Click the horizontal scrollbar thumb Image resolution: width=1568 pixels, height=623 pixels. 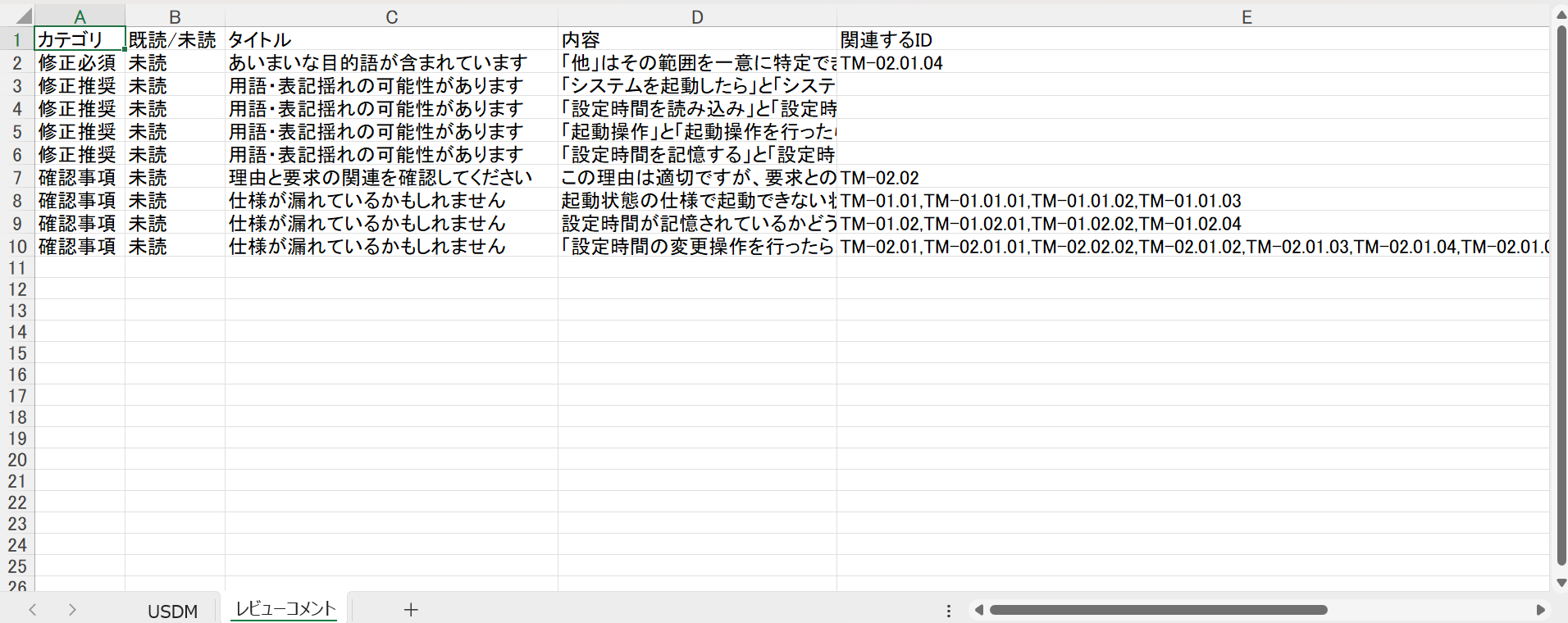(x=1158, y=610)
